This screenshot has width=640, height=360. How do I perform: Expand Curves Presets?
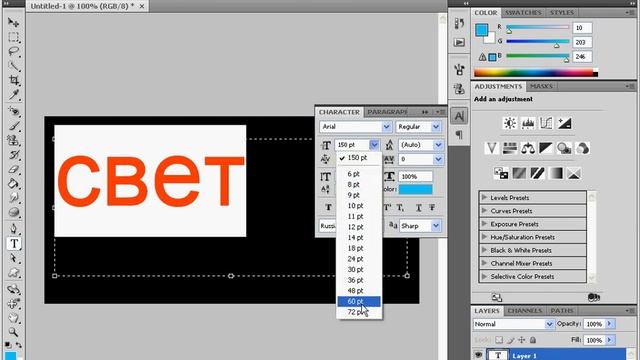[x=484, y=211]
